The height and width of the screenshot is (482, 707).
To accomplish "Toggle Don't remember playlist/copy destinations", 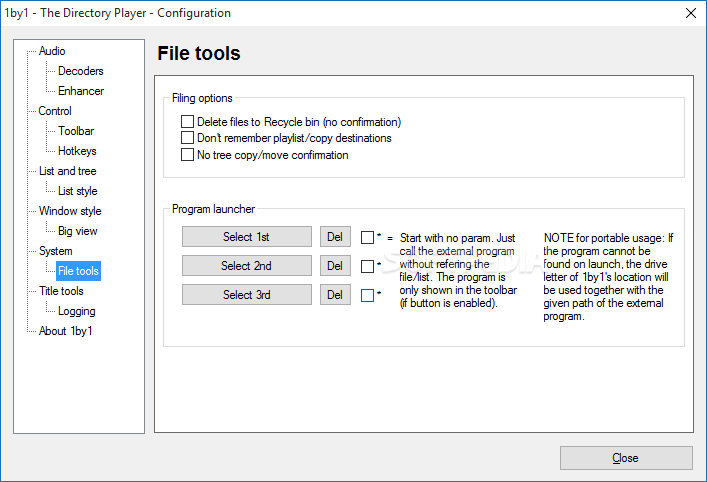I will (x=187, y=138).
